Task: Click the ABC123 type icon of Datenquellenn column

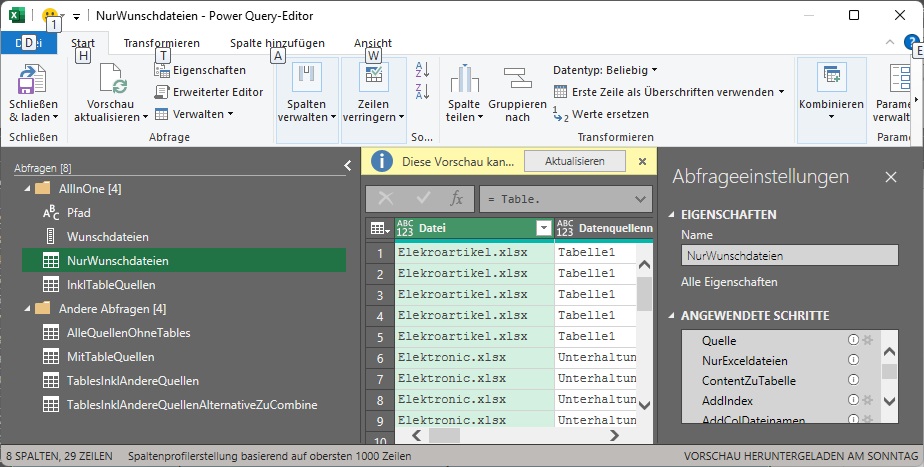Action: 565,228
